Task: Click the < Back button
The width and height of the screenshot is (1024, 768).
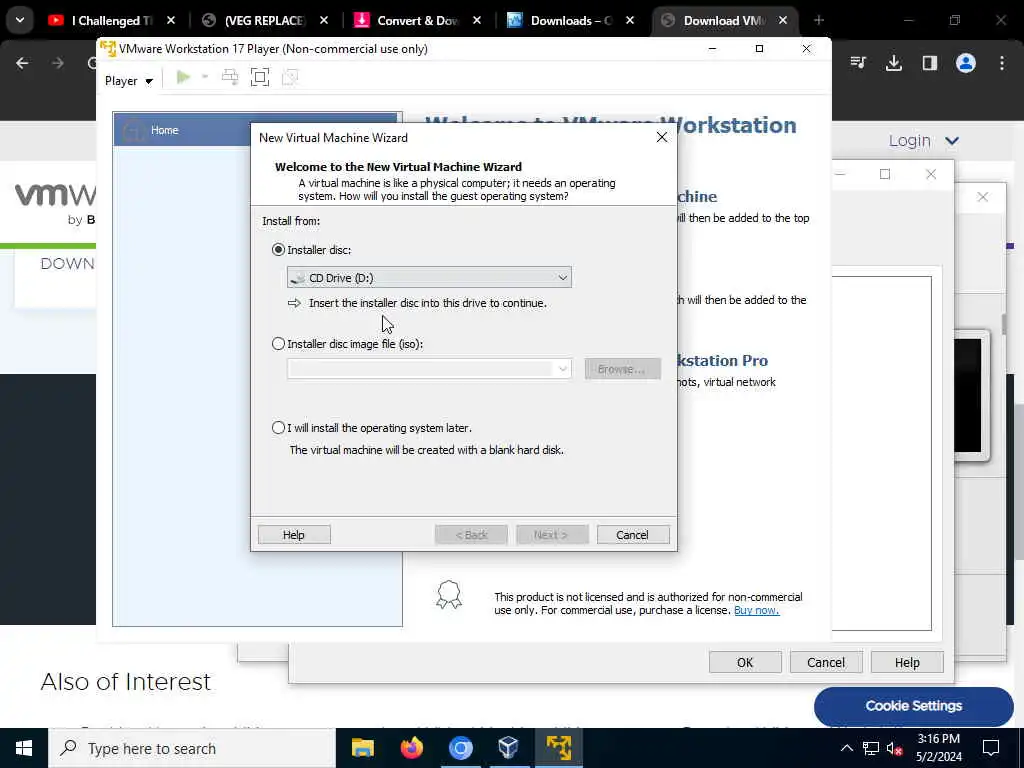Action: tap(471, 535)
